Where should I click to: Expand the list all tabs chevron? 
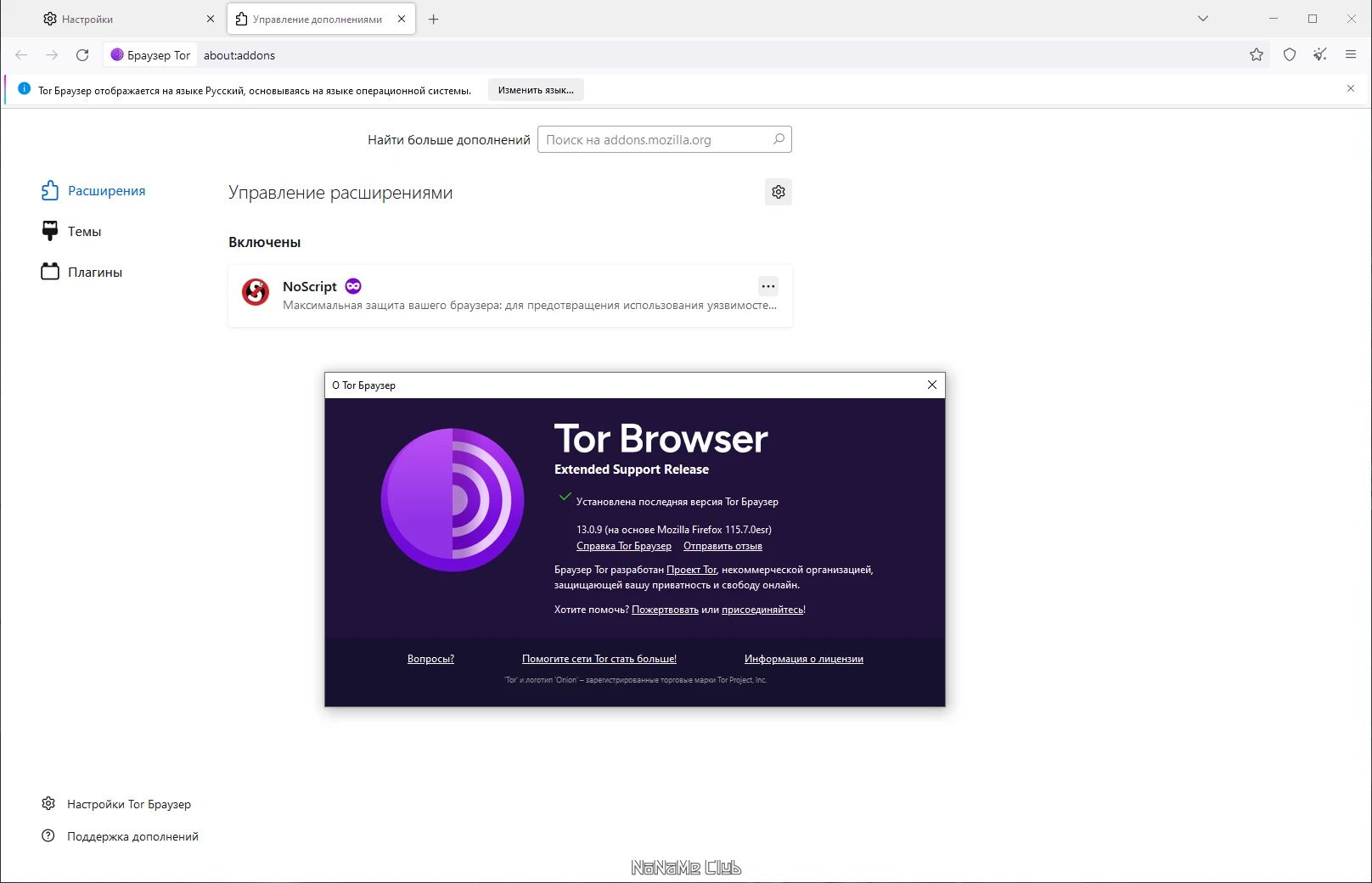(1203, 19)
